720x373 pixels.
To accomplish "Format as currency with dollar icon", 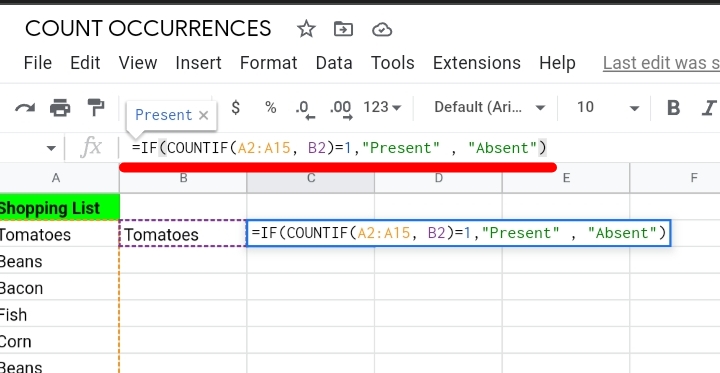I will [x=236, y=107].
